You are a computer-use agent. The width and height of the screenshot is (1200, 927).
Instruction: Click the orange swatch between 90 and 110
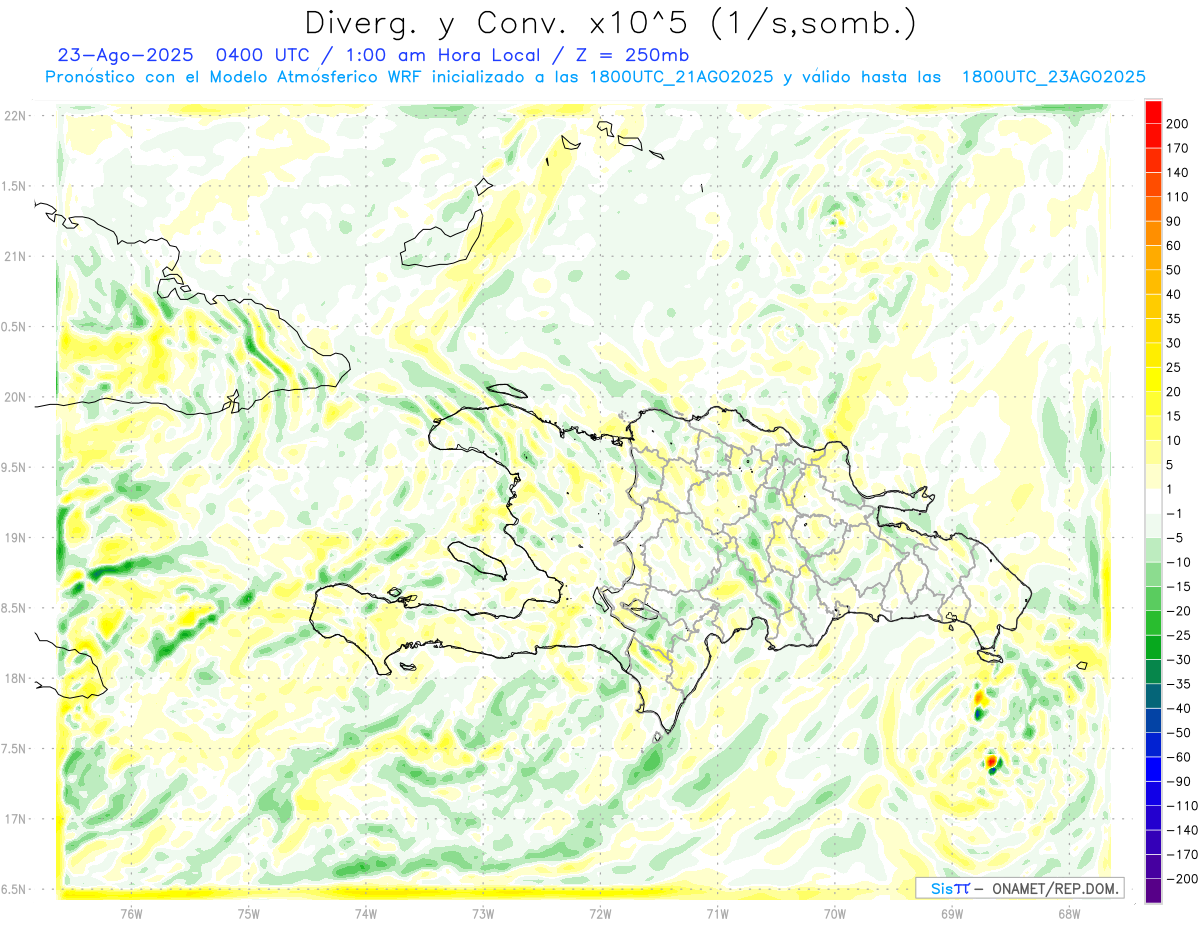pos(1153,209)
